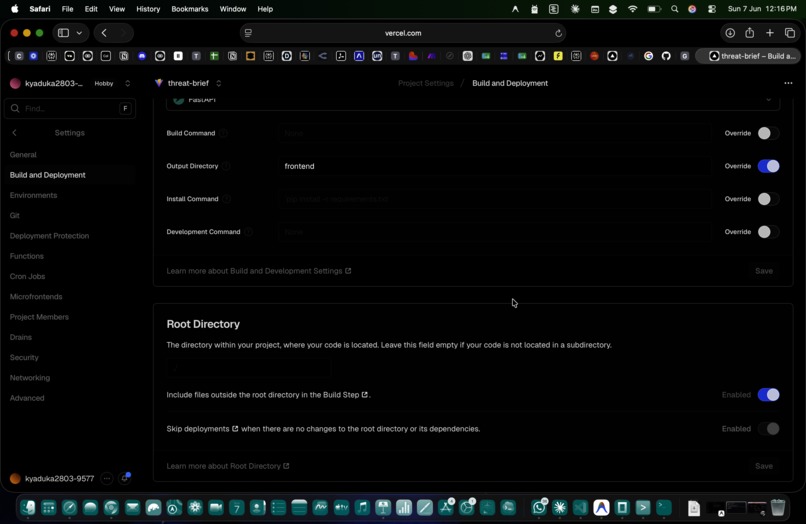Open a new tab with plus button
This screenshot has height=524, width=806.
tap(770, 33)
